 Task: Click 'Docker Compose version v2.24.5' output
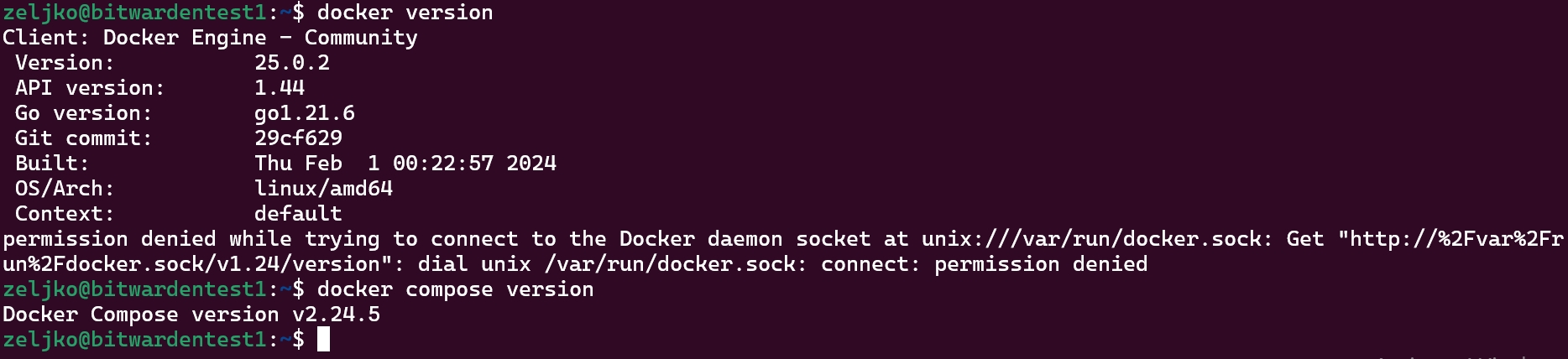[x=191, y=315]
